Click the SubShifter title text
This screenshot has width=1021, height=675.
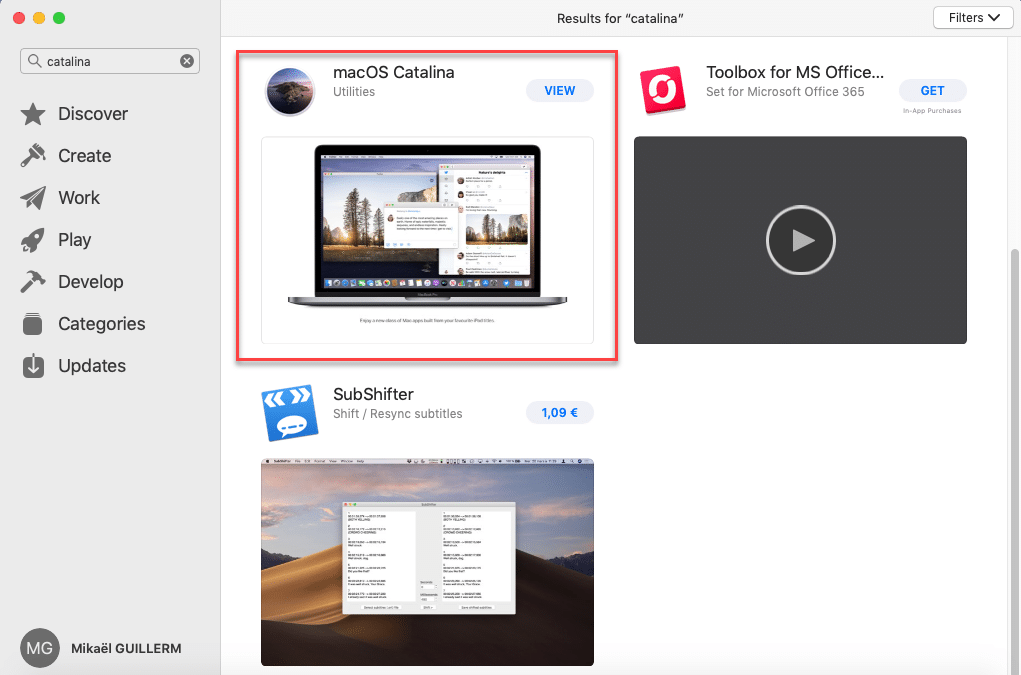coord(373,394)
